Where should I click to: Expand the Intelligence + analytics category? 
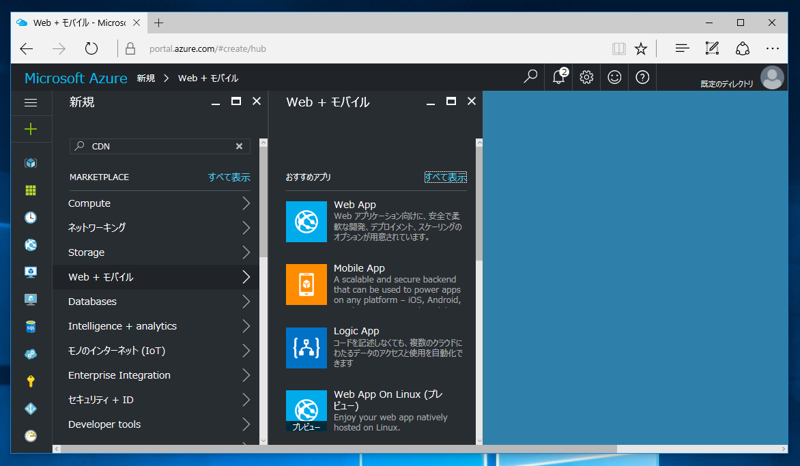coord(156,326)
